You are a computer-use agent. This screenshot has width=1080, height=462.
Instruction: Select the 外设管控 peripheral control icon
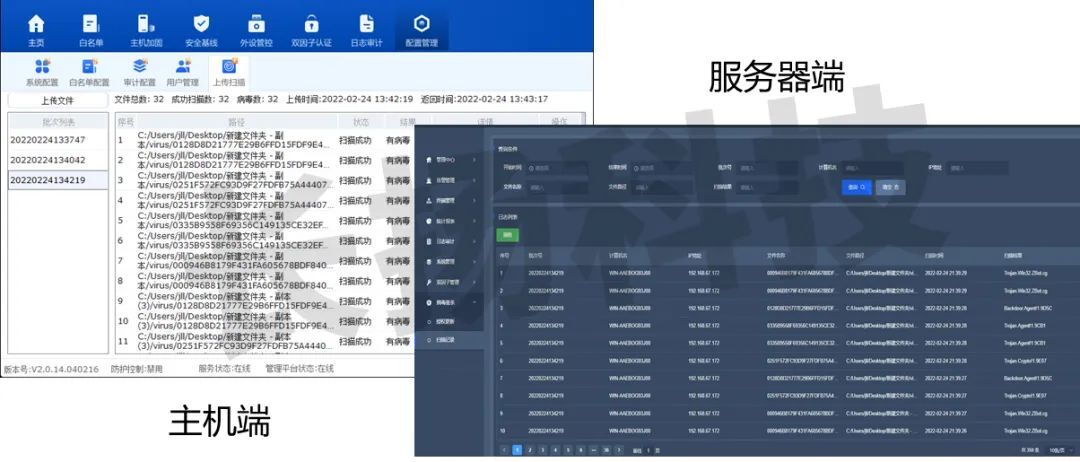[256, 29]
